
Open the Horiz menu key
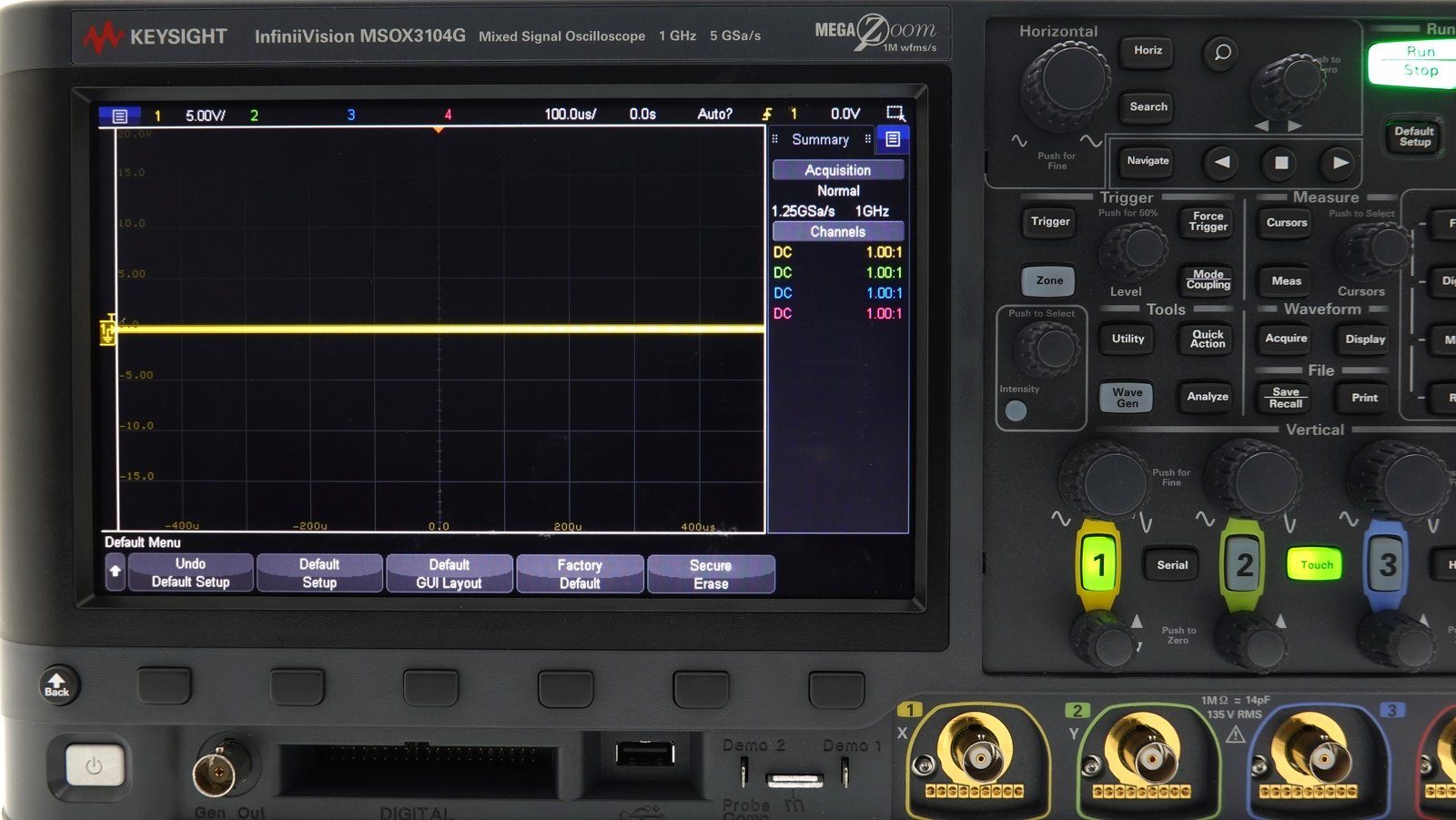point(1148,51)
